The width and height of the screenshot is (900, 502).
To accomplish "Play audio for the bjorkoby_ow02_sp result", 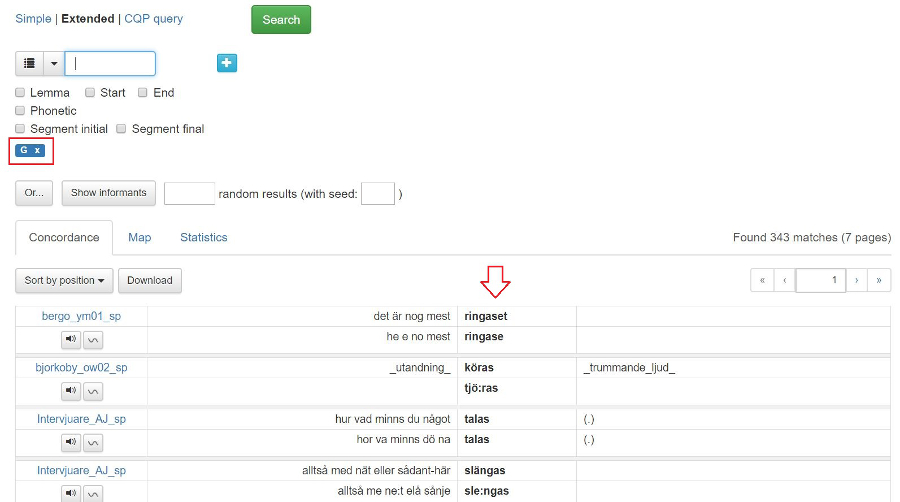I will point(71,390).
